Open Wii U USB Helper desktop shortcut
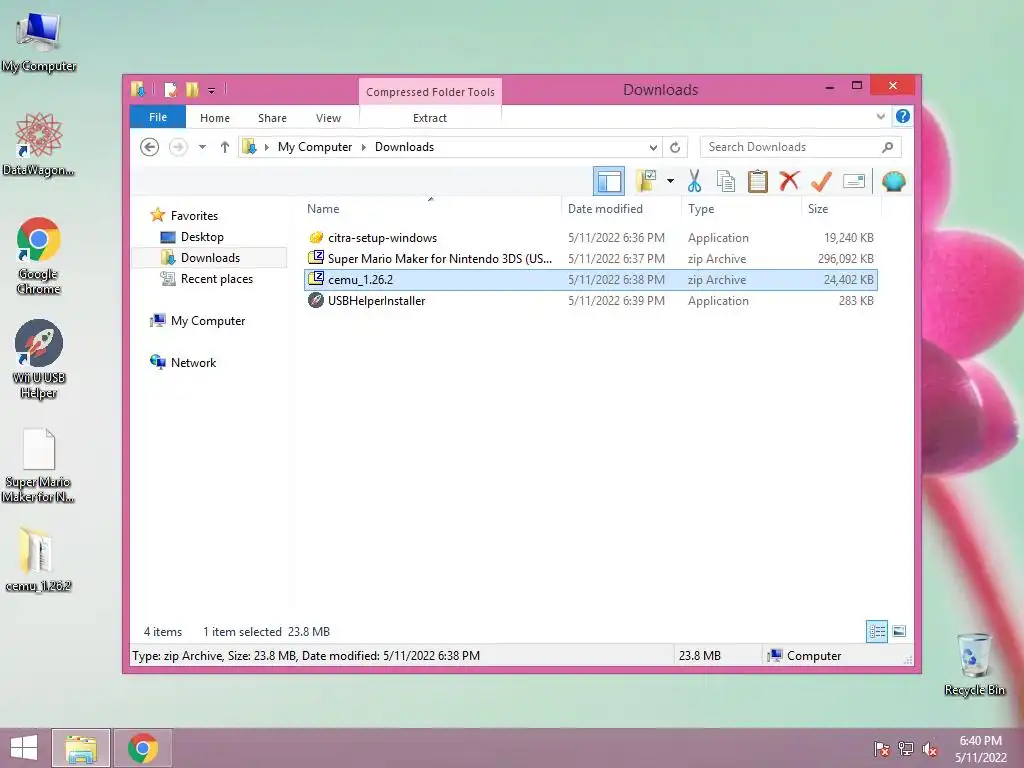 (39, 359)
